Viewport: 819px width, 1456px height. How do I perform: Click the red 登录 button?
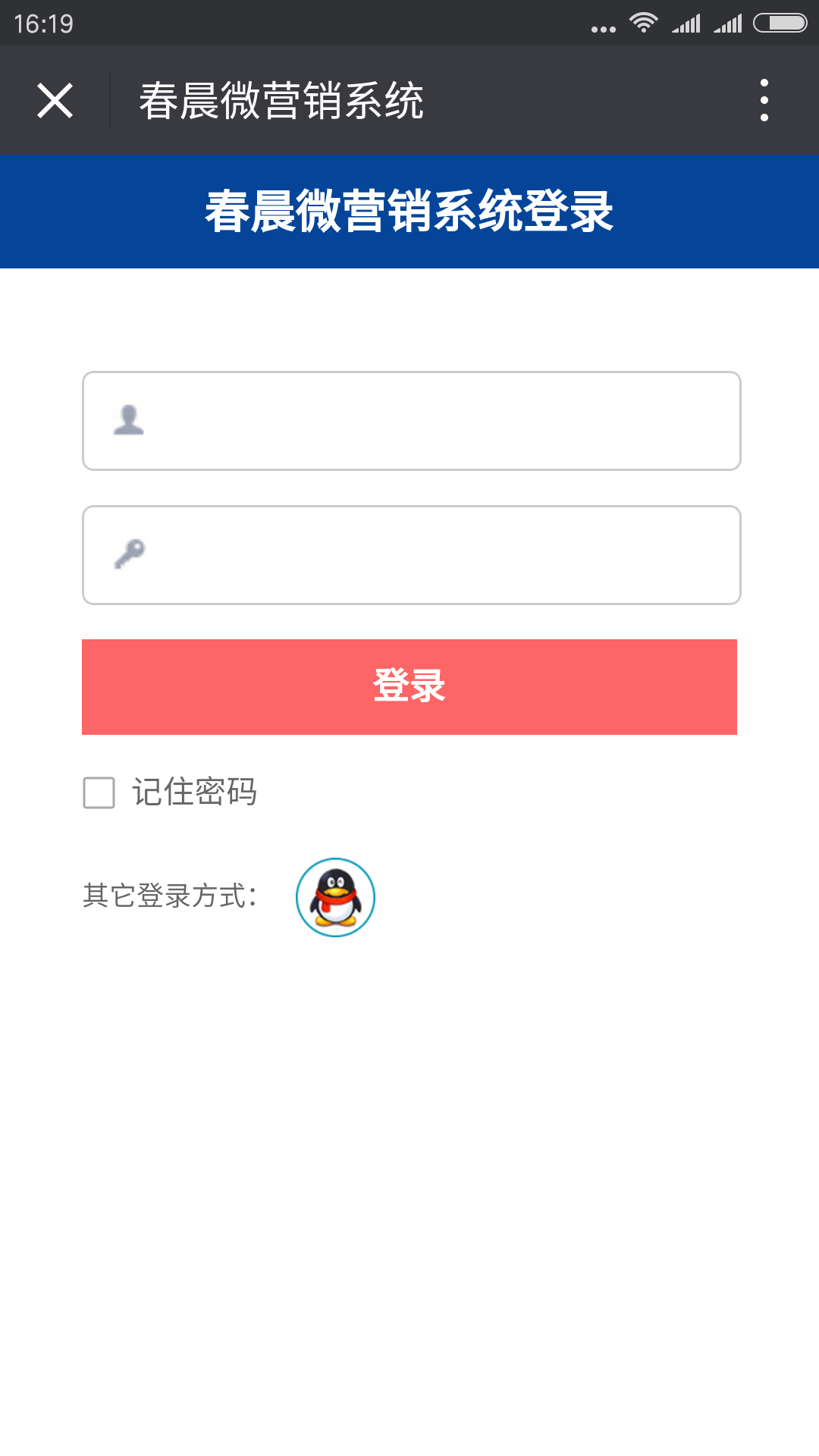(409, 687)
